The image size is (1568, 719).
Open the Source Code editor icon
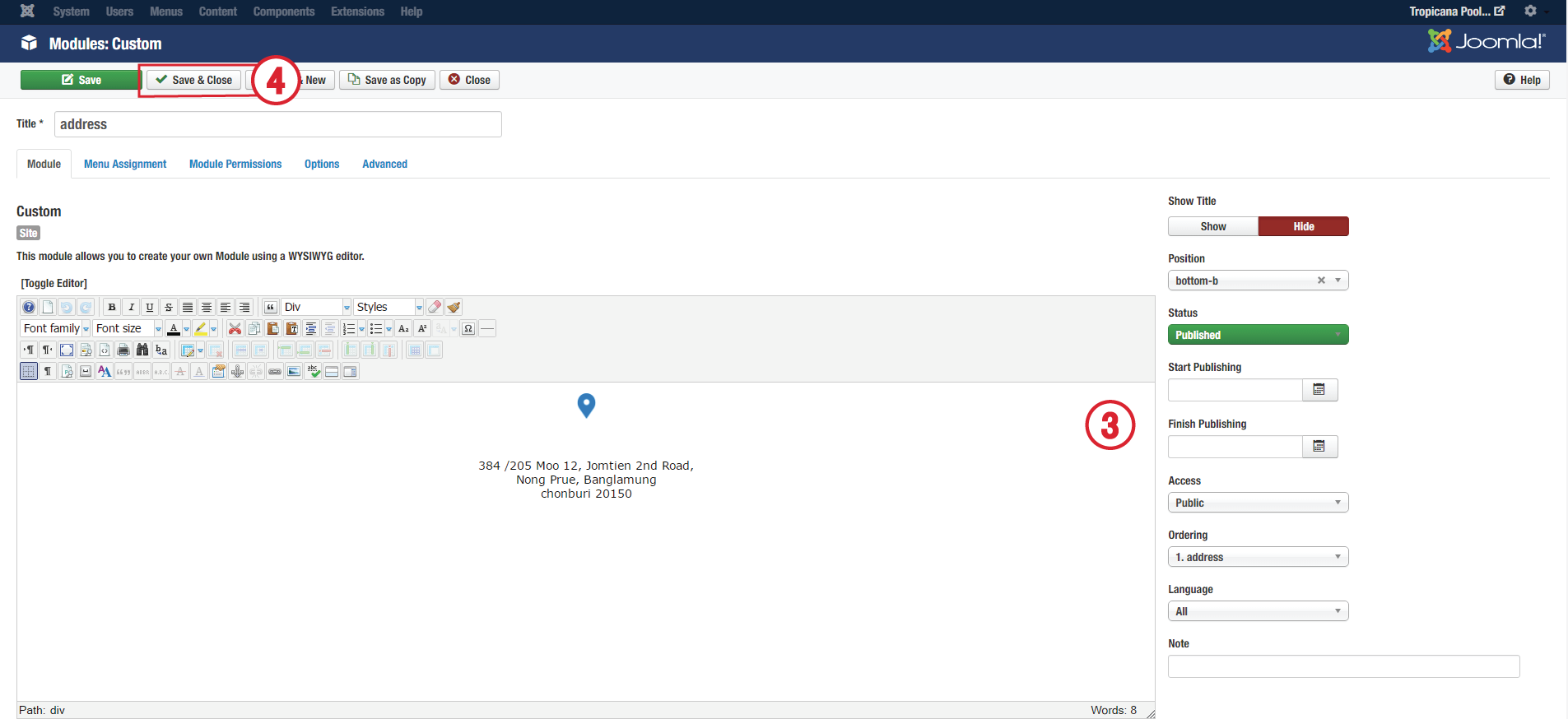(105, 350)
